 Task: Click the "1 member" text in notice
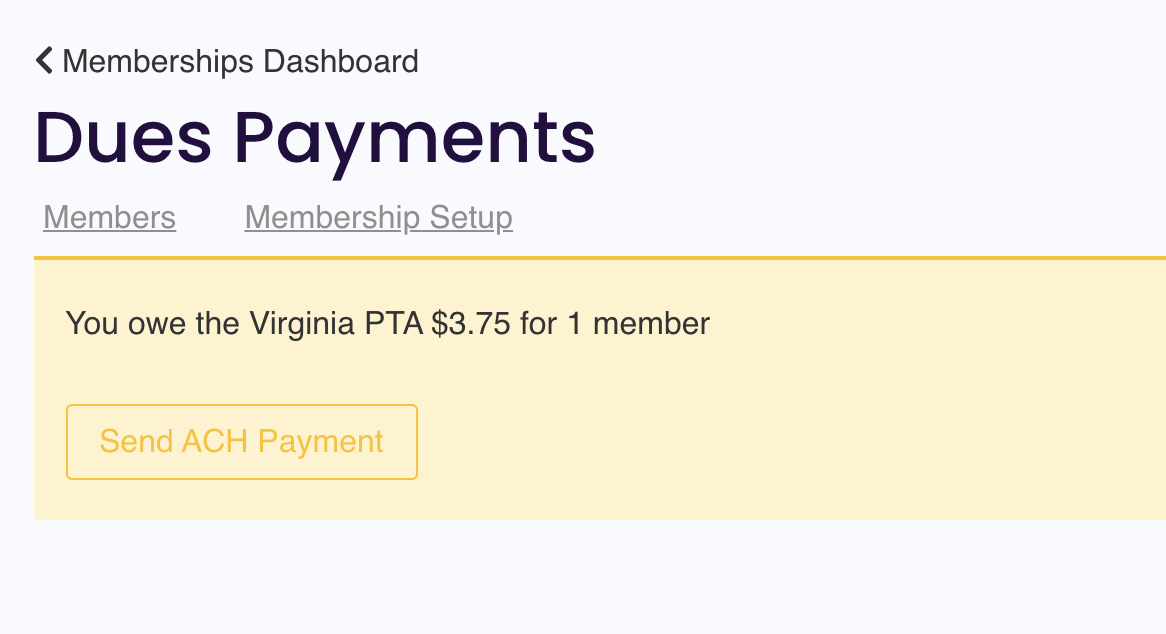(x=638, y=324)
